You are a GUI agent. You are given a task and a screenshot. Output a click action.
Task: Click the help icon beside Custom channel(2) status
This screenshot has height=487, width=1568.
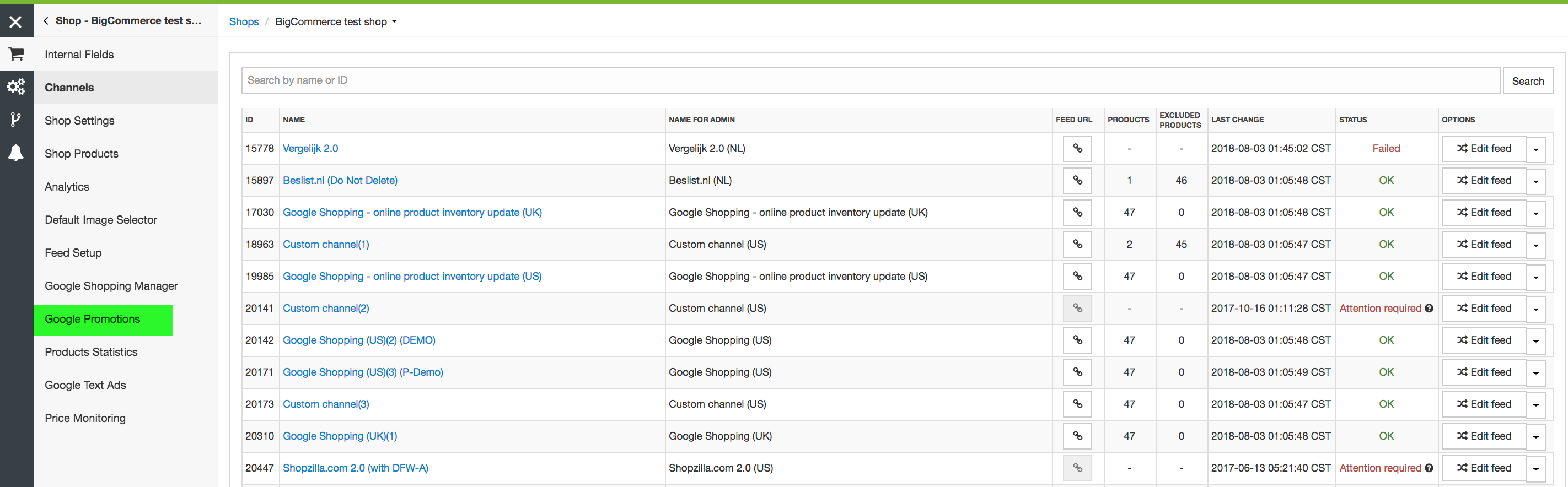tap(1429, 309)
